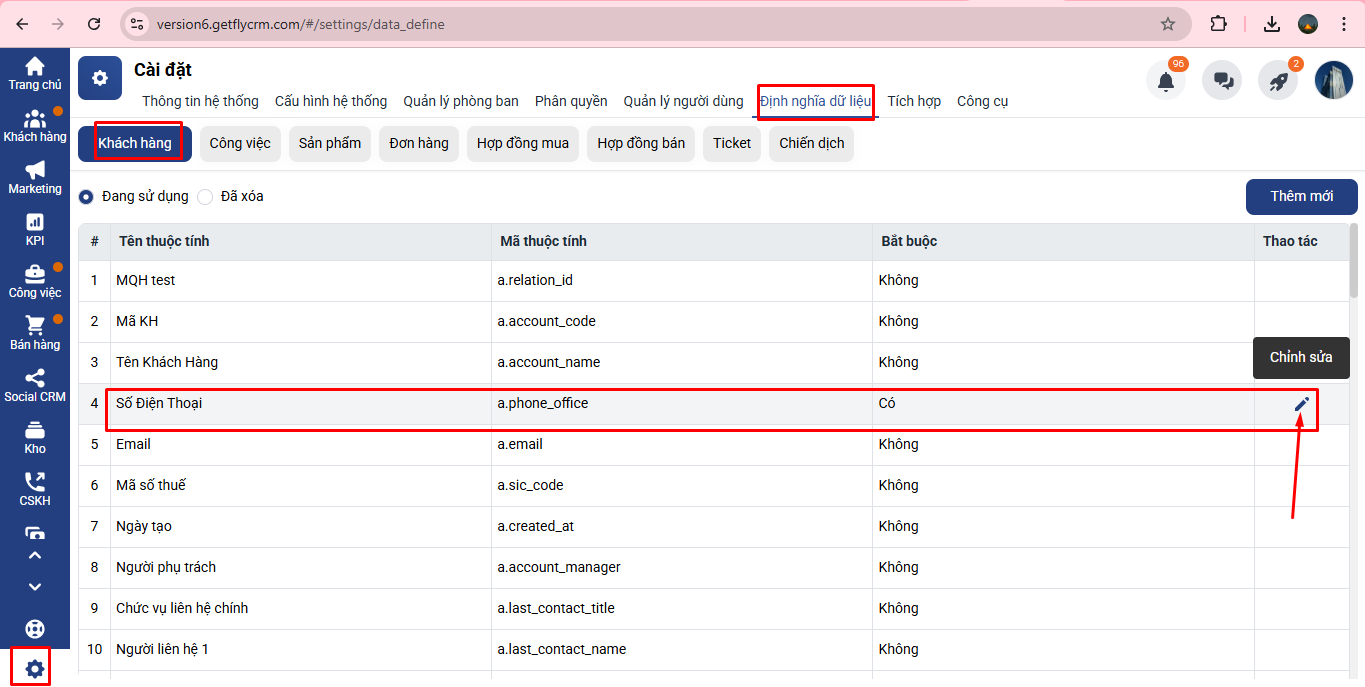Open notifications bell icon
Screen dimensions: 1365x687
[1166, 81]
